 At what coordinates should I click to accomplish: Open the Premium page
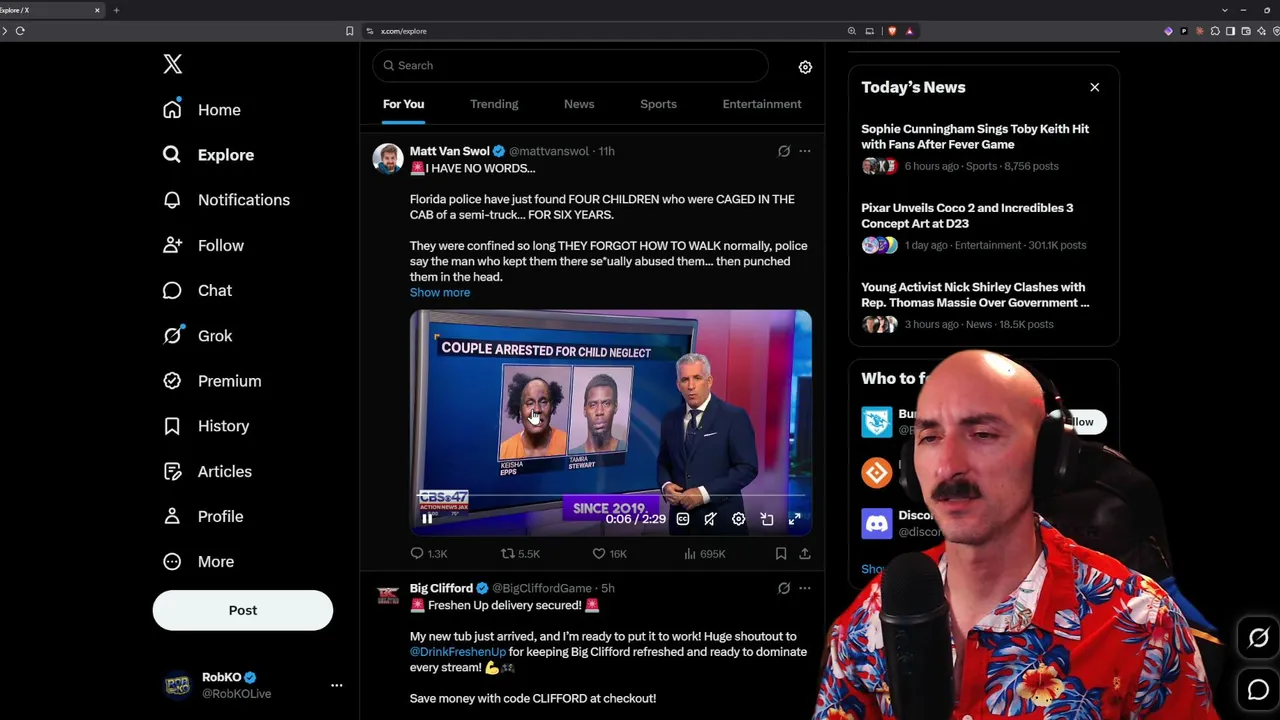(212, 381)
